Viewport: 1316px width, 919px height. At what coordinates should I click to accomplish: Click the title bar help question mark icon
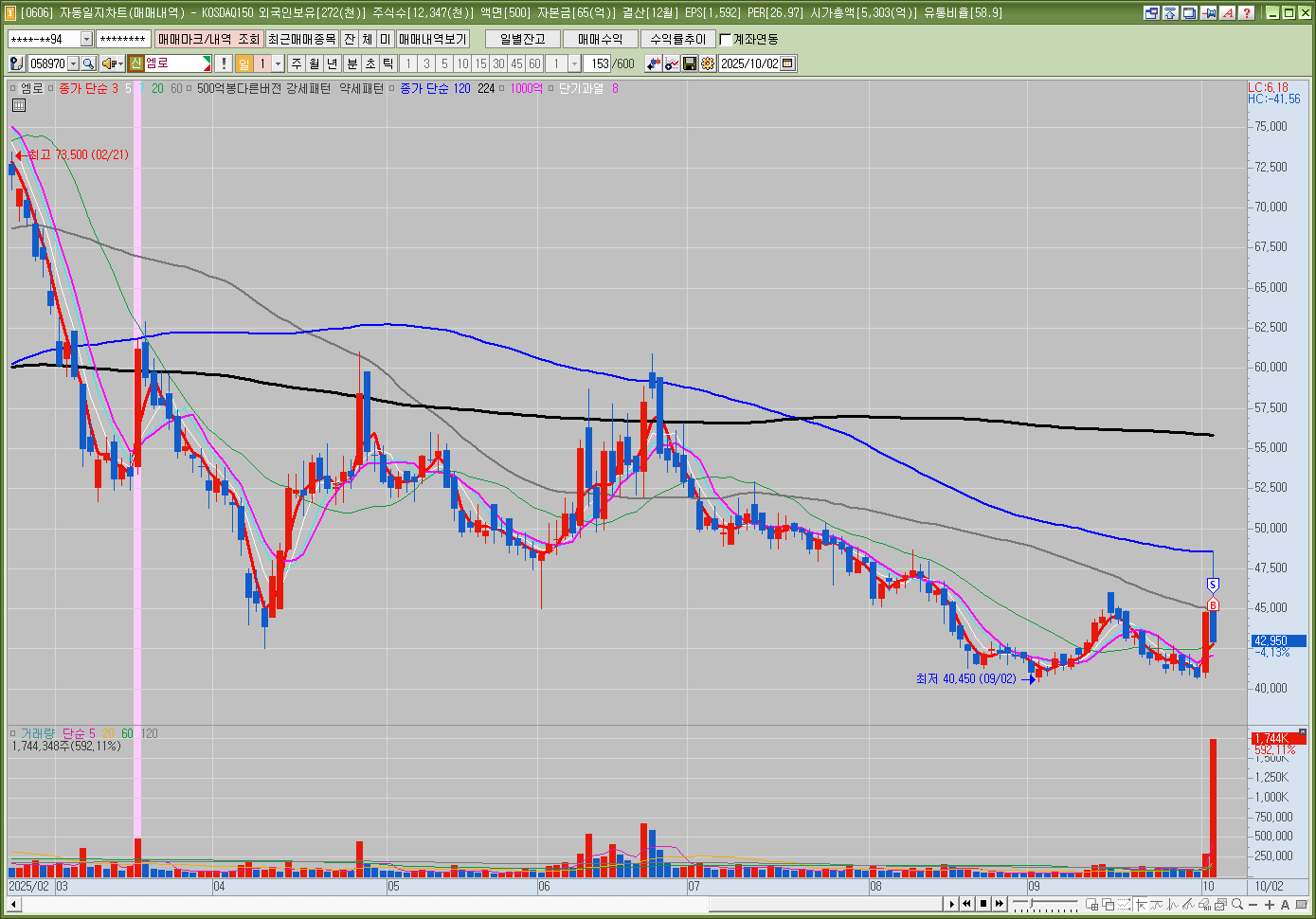(1247, 12)
